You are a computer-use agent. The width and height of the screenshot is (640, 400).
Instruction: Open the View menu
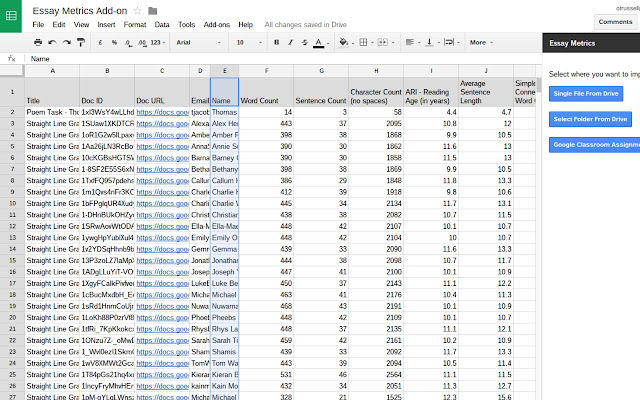pyautogui.click(x=81, y=24)
